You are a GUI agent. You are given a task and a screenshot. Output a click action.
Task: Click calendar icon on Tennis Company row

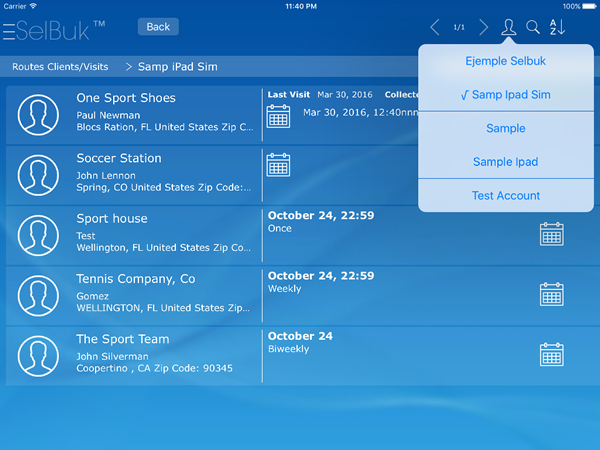[552, 294]
